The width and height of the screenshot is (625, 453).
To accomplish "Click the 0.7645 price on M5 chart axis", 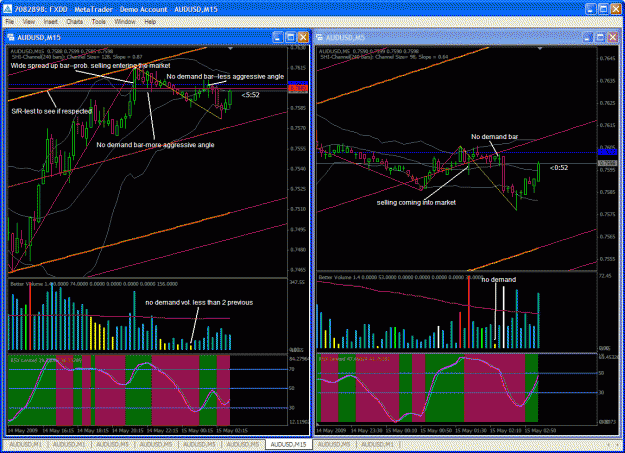I will point(607,58).
